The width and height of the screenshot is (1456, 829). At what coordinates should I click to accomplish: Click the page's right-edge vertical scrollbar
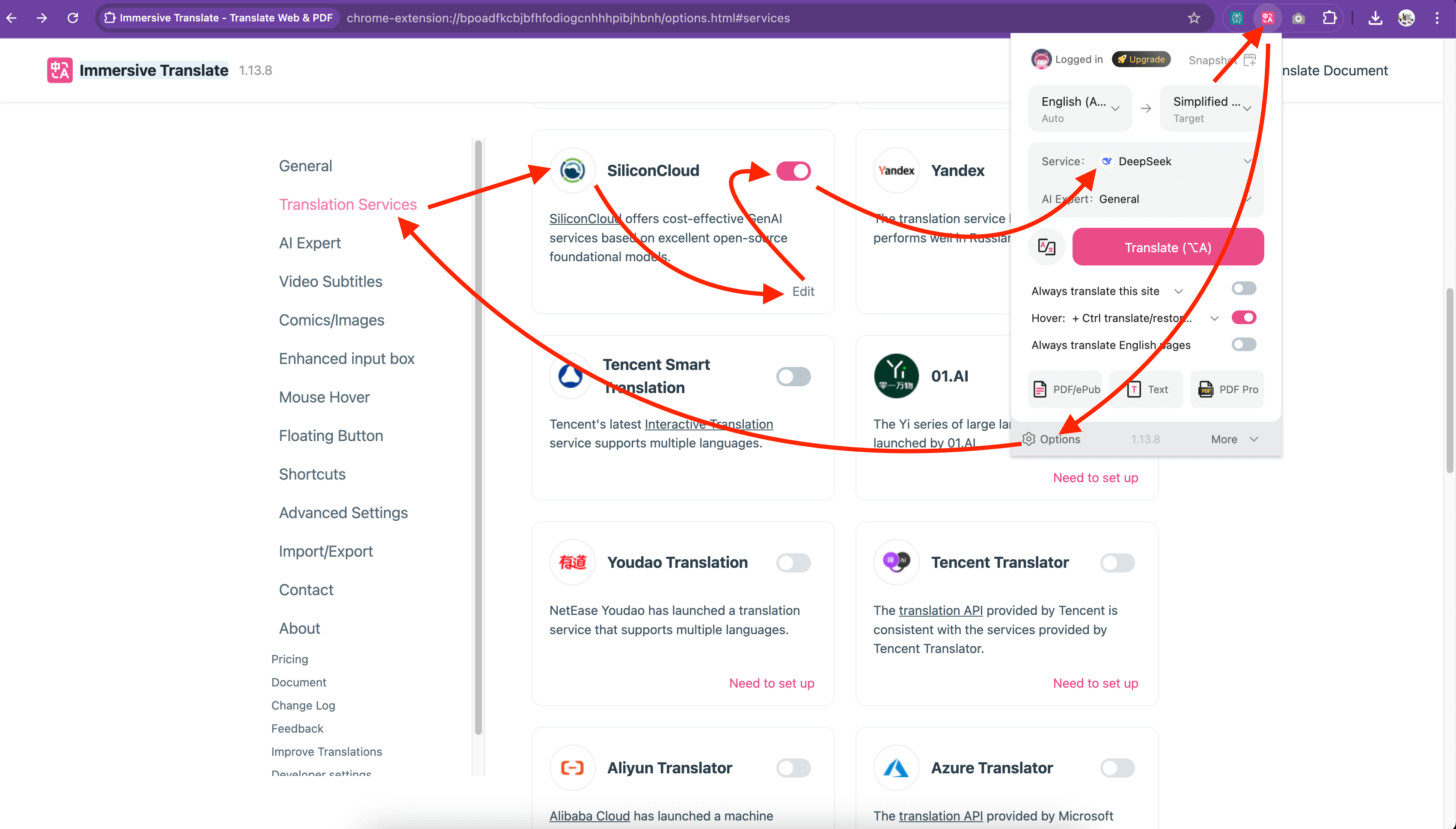1450,380
